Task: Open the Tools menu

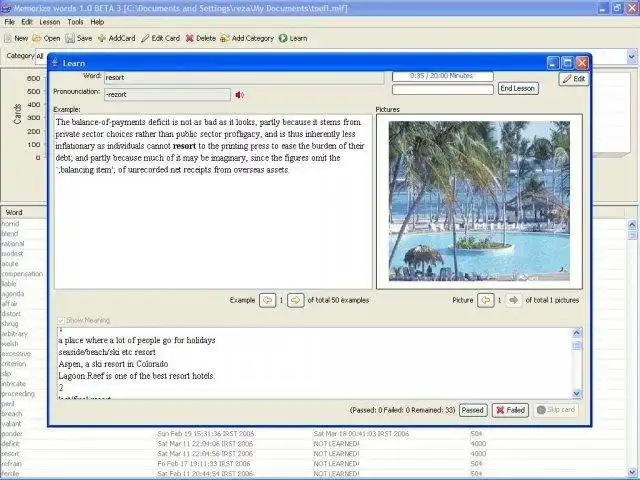Action: [x=76, y=22]
